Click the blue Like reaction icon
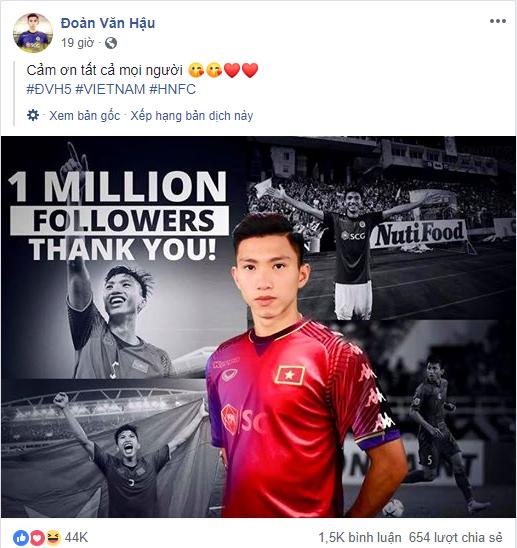 21,538
